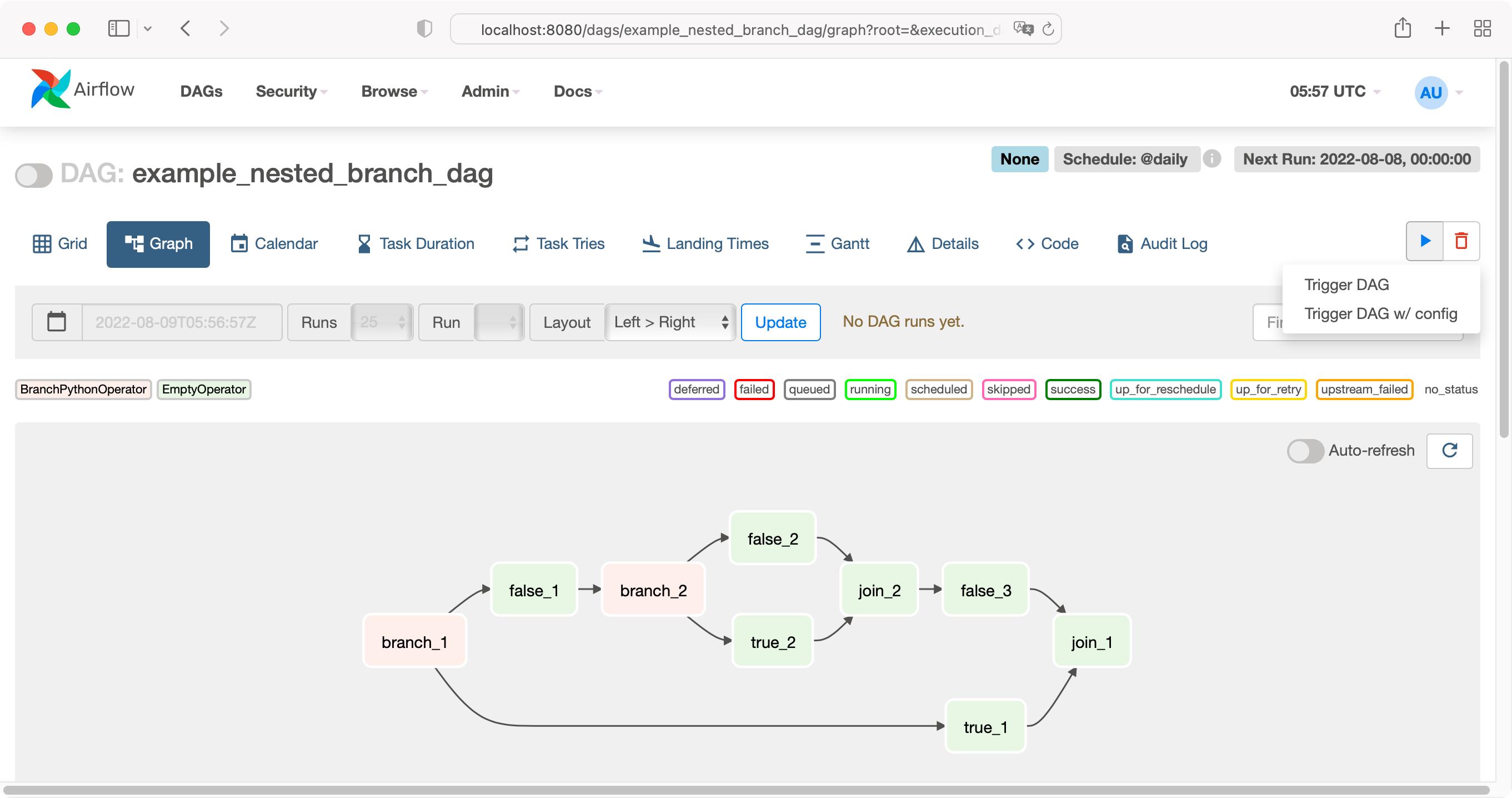Click the Safari share icon

(x=1402, y=28)
